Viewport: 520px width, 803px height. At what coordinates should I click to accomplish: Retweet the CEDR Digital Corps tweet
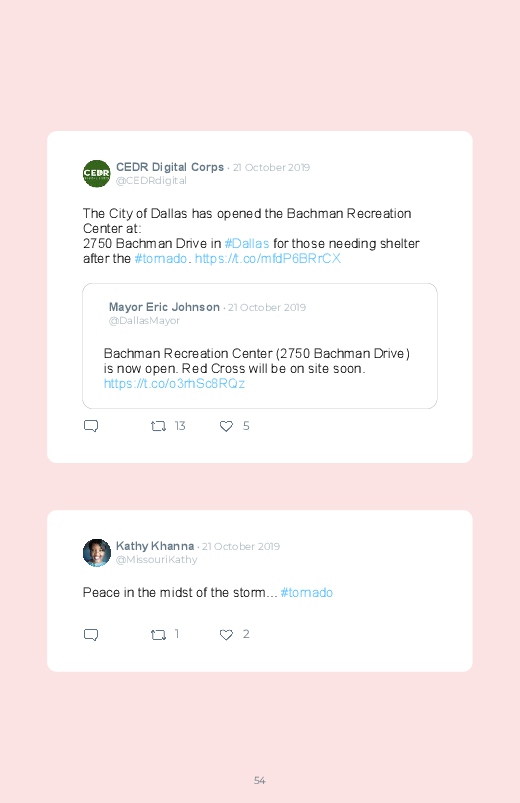click(158, 426)
